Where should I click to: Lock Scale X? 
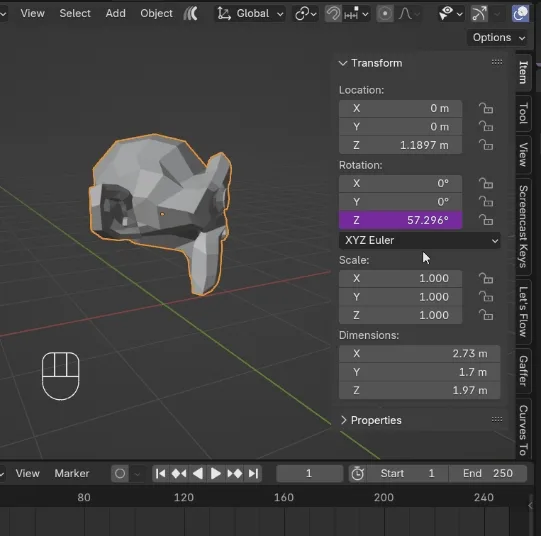[486, 278]
